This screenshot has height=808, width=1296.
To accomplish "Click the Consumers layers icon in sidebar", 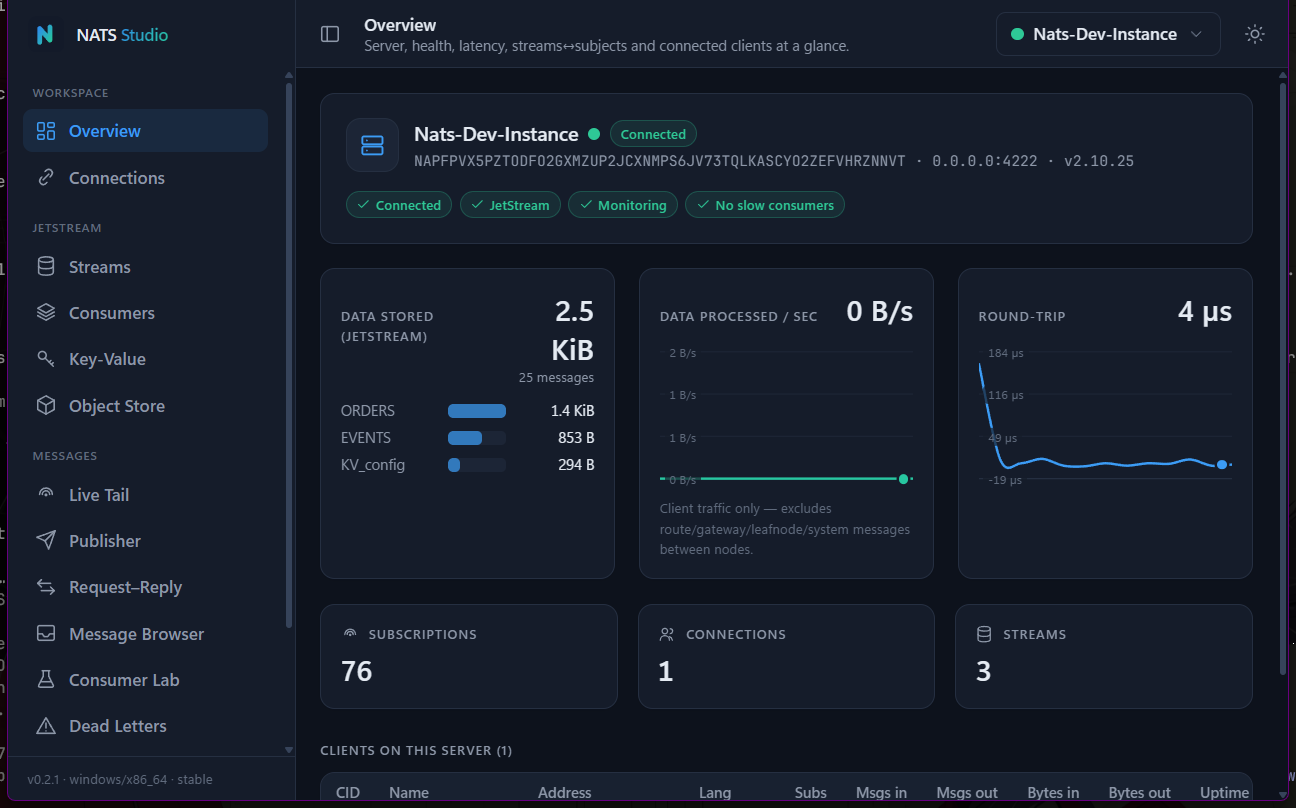I will pos(45,313).
